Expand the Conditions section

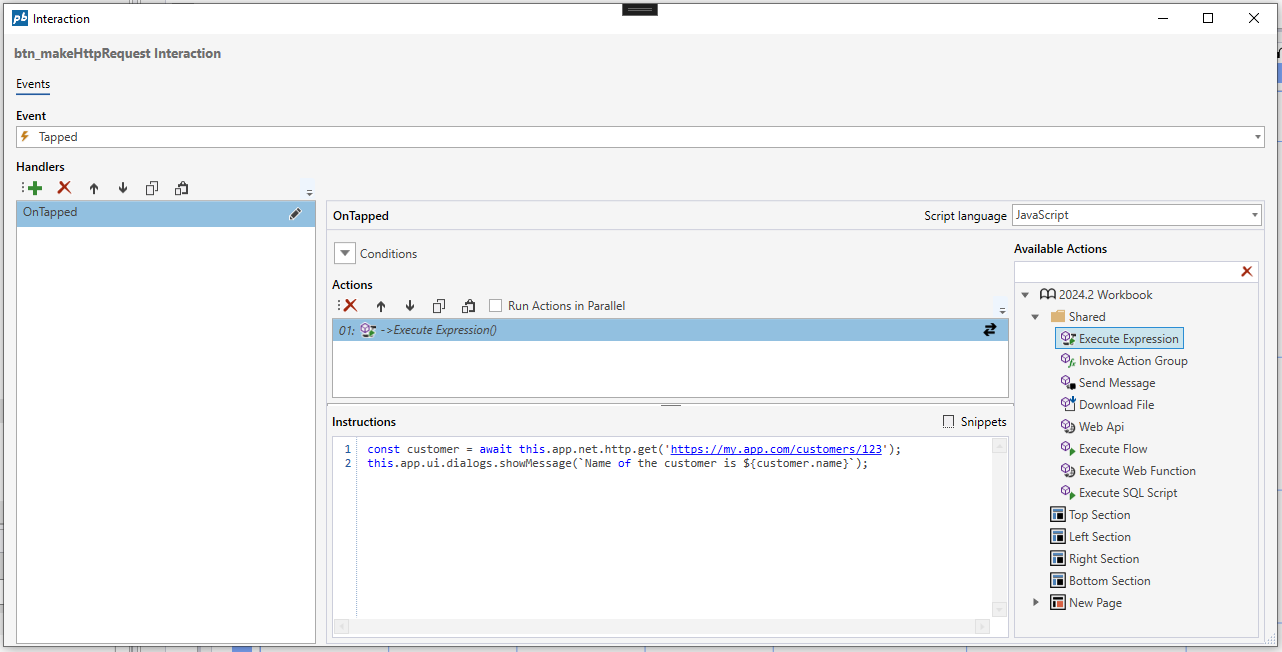[x=345, y=254]
